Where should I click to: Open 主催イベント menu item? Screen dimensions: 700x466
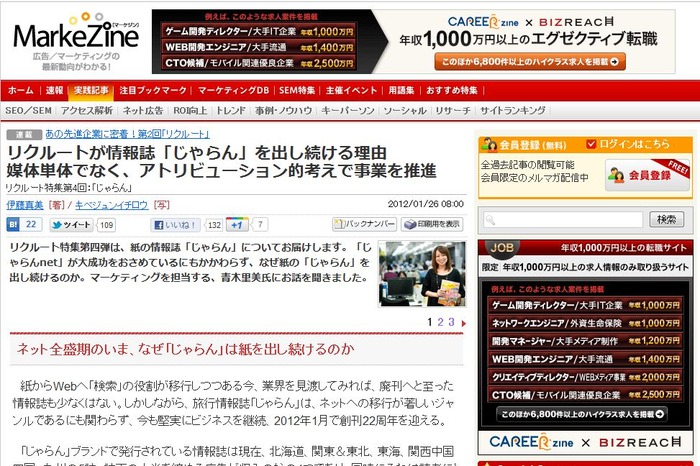tap(351, 90)
